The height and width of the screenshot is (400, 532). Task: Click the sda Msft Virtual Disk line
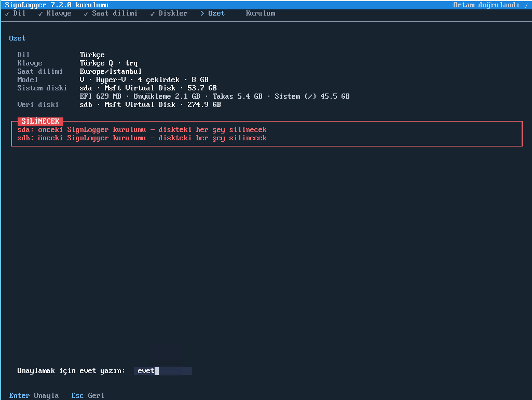tap(148, 88)
